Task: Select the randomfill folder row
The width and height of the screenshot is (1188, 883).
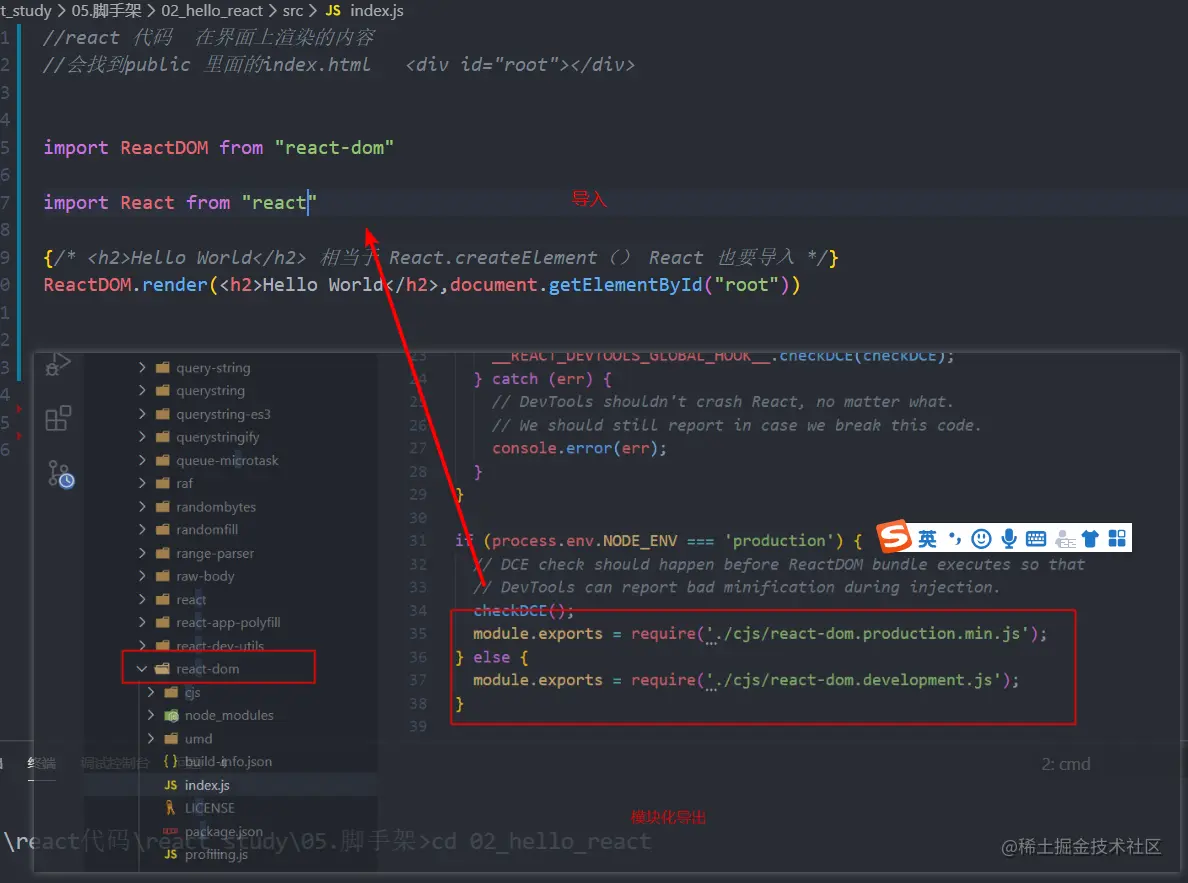Action: click(230, 529)
